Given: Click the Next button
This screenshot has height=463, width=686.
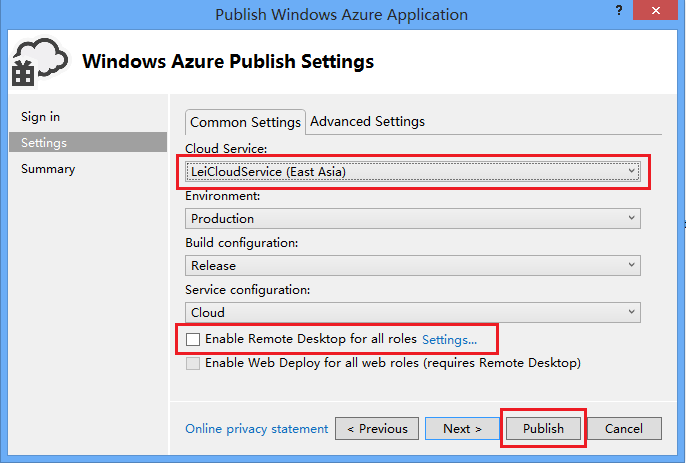Looking at the screenshot, I should (x=462, y=428).
